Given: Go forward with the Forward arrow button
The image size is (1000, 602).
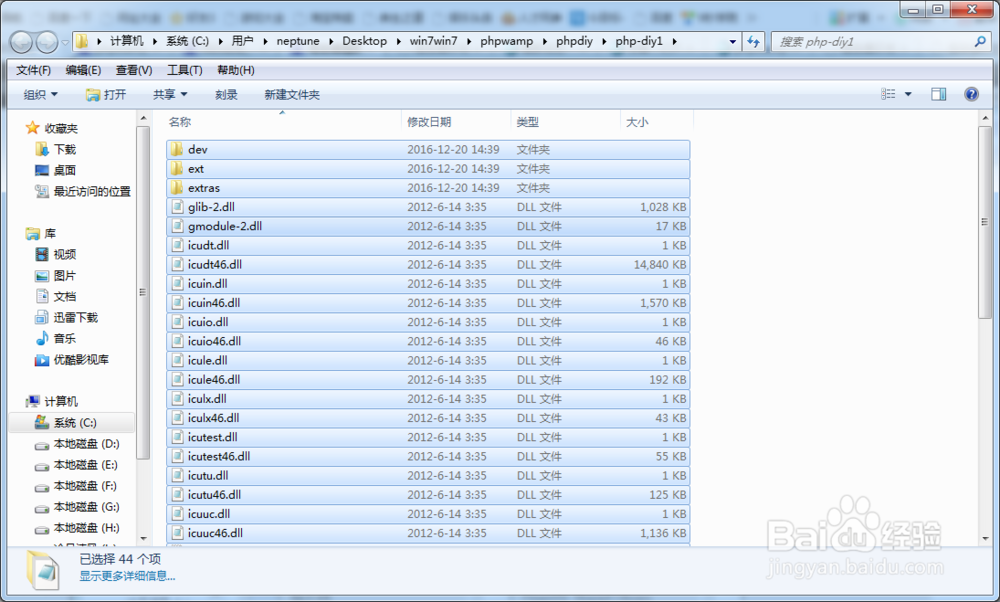Looking at the screenshot, I should pos(47,42).
